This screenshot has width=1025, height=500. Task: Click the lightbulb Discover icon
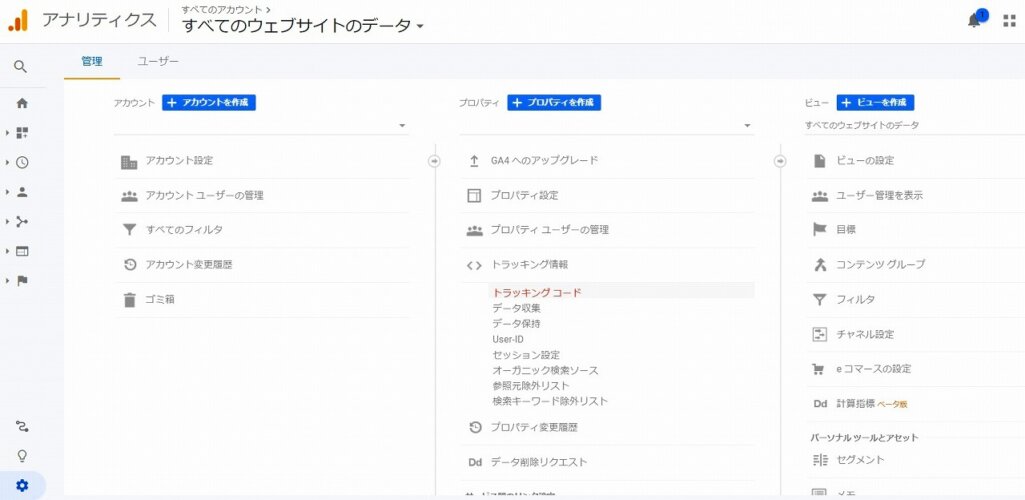click(x=22, y=456)
